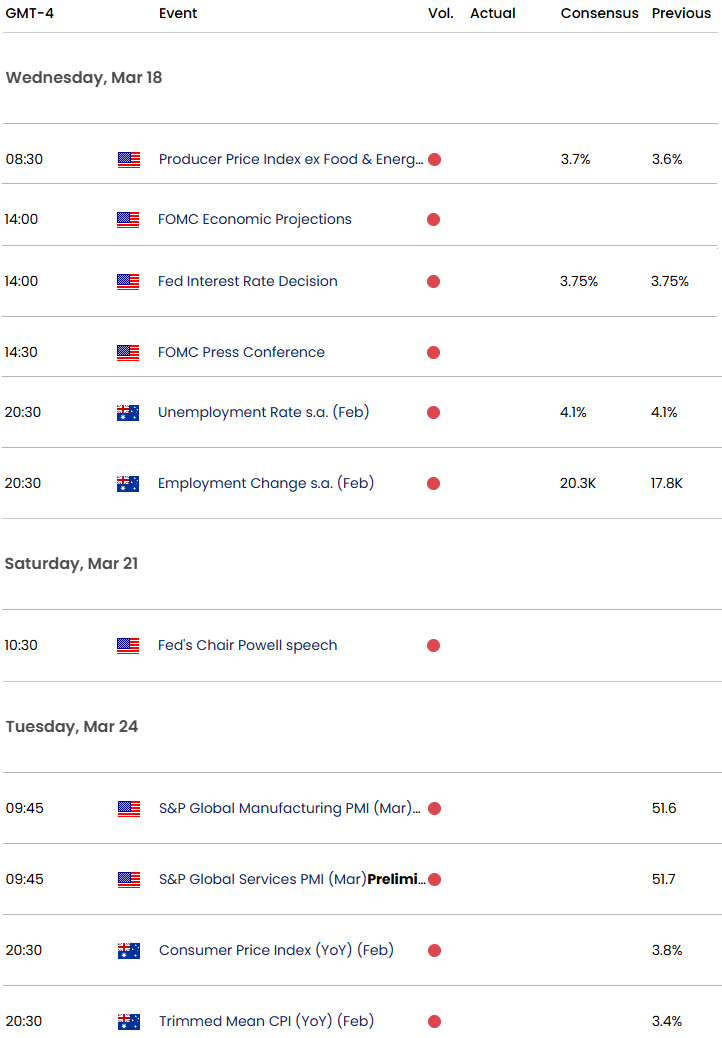Open Fed's Chair Powell speech event
Image resolution: width=722 pixels, height=1038 pixels.
248,645
